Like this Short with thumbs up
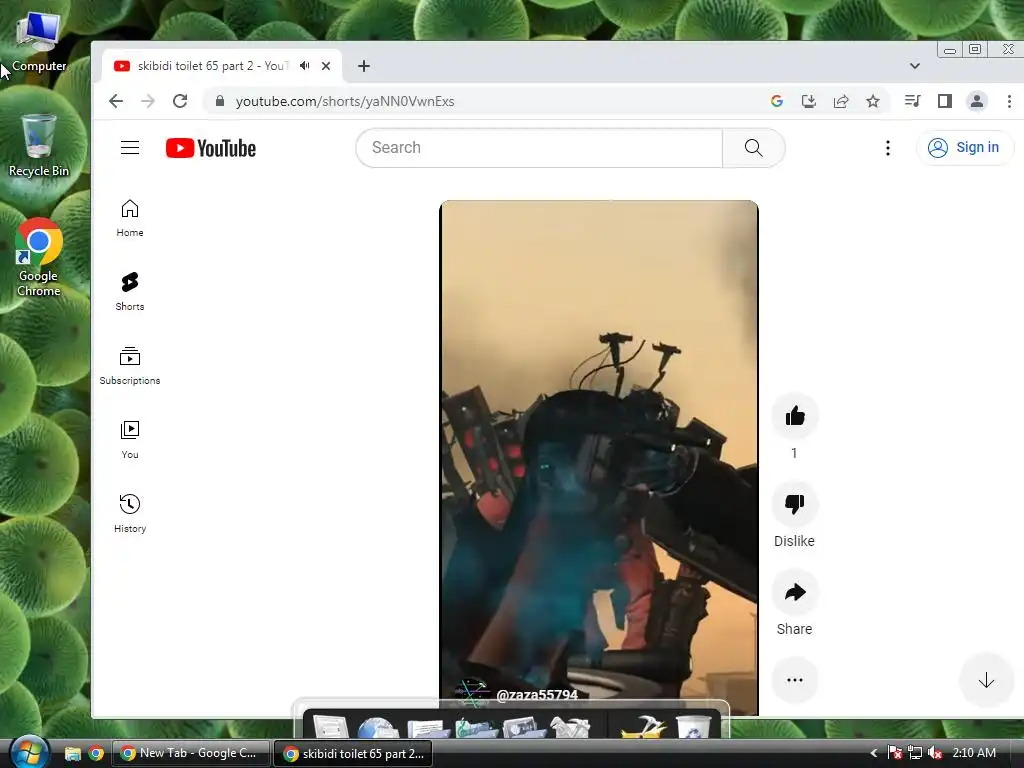 click(x=795, y=416)
